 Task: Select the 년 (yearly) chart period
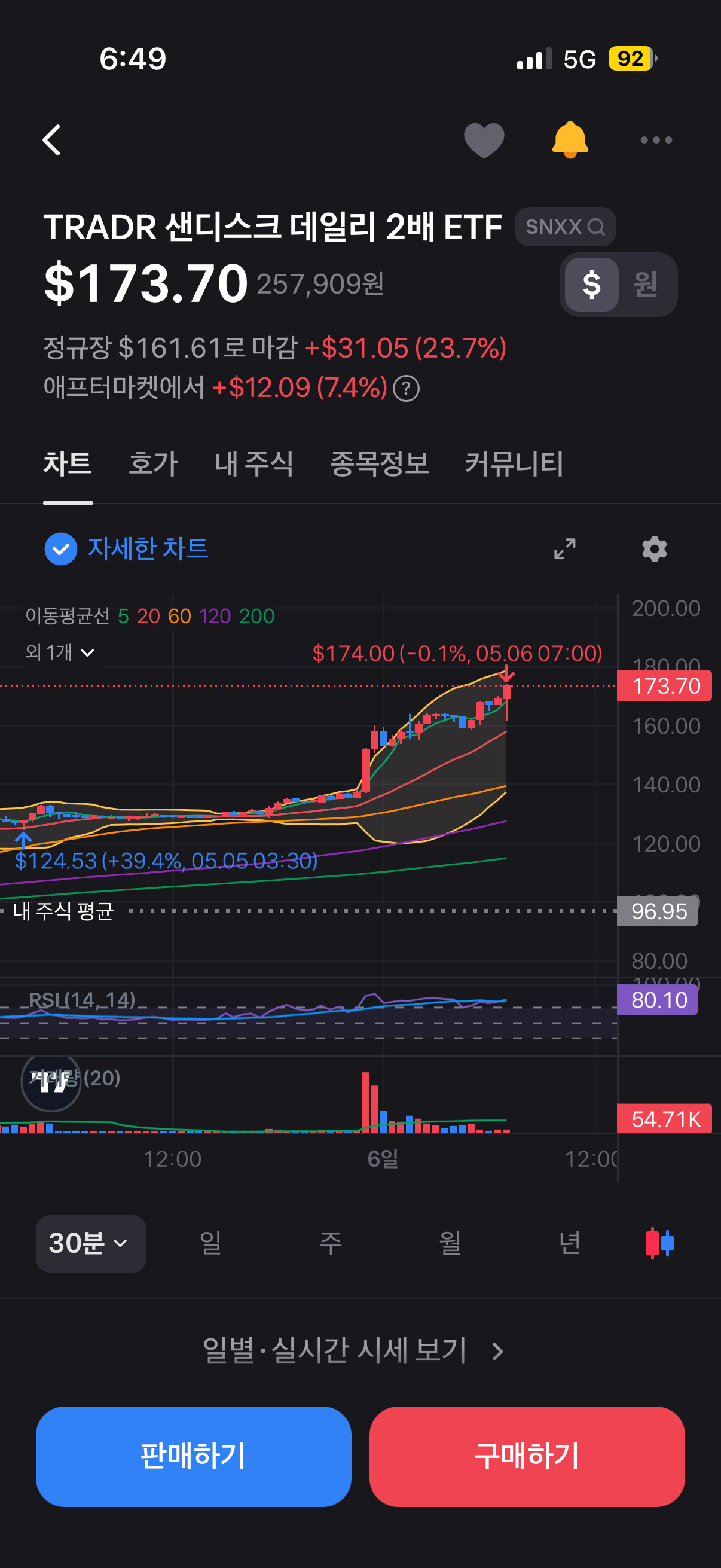pos(570,1243)
